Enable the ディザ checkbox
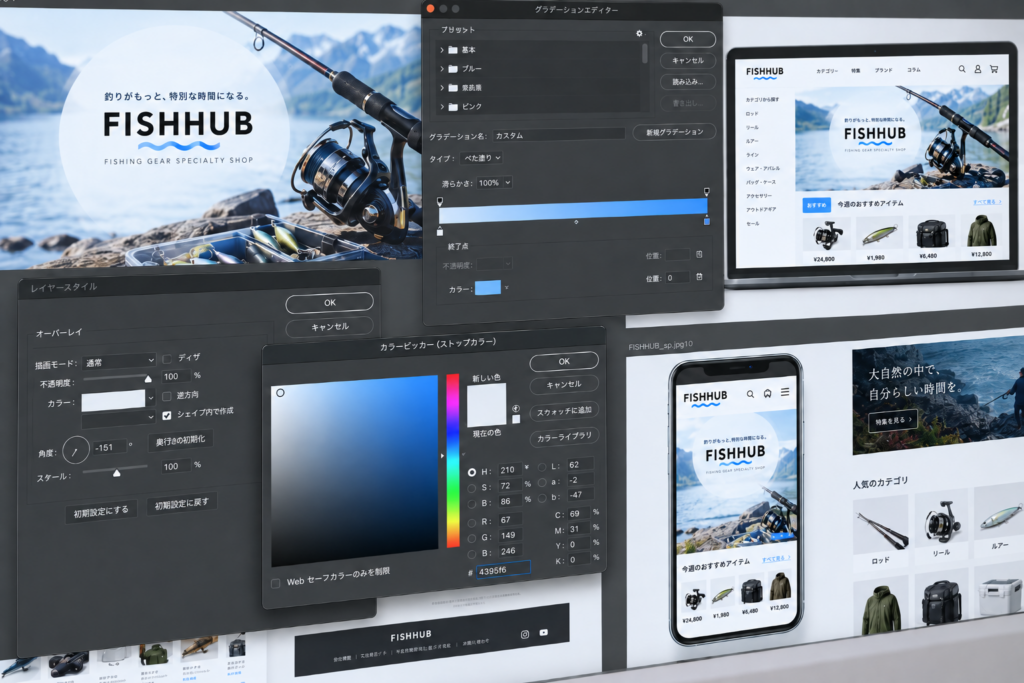Screen dimensions: 1024x683 coord(167,358)
